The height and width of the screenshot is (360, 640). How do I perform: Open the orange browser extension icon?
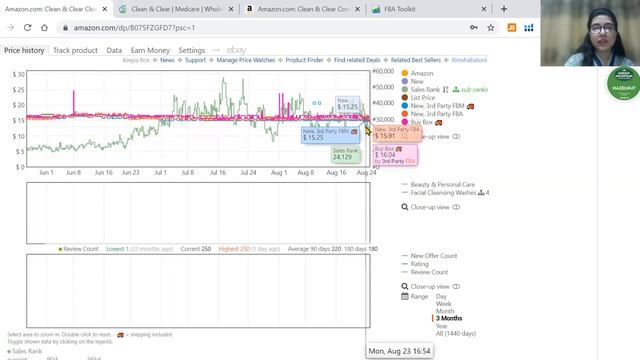pyautogui.click(x=511, y=28)
